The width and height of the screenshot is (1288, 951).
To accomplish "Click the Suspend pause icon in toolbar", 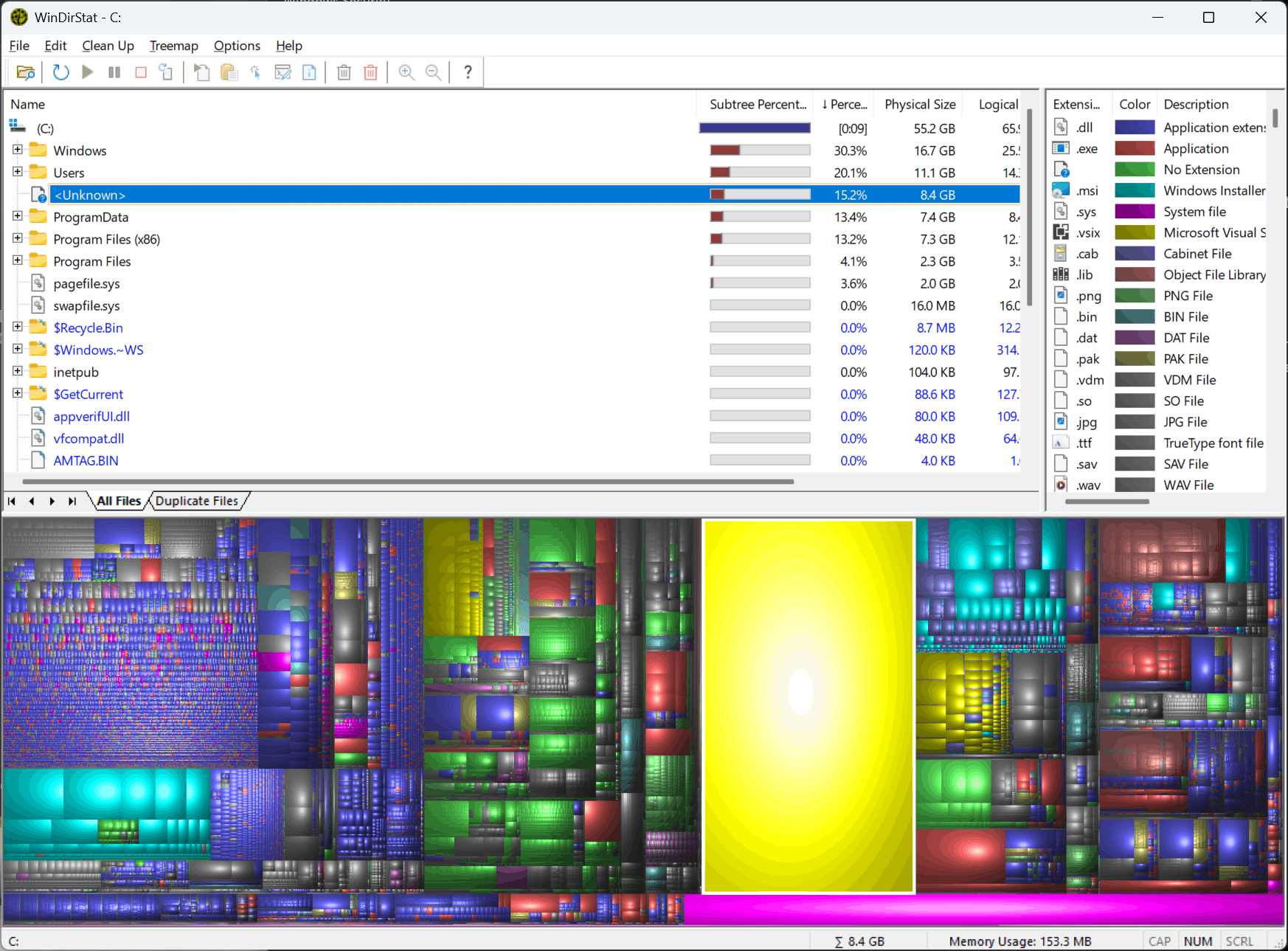I will 114,72.
